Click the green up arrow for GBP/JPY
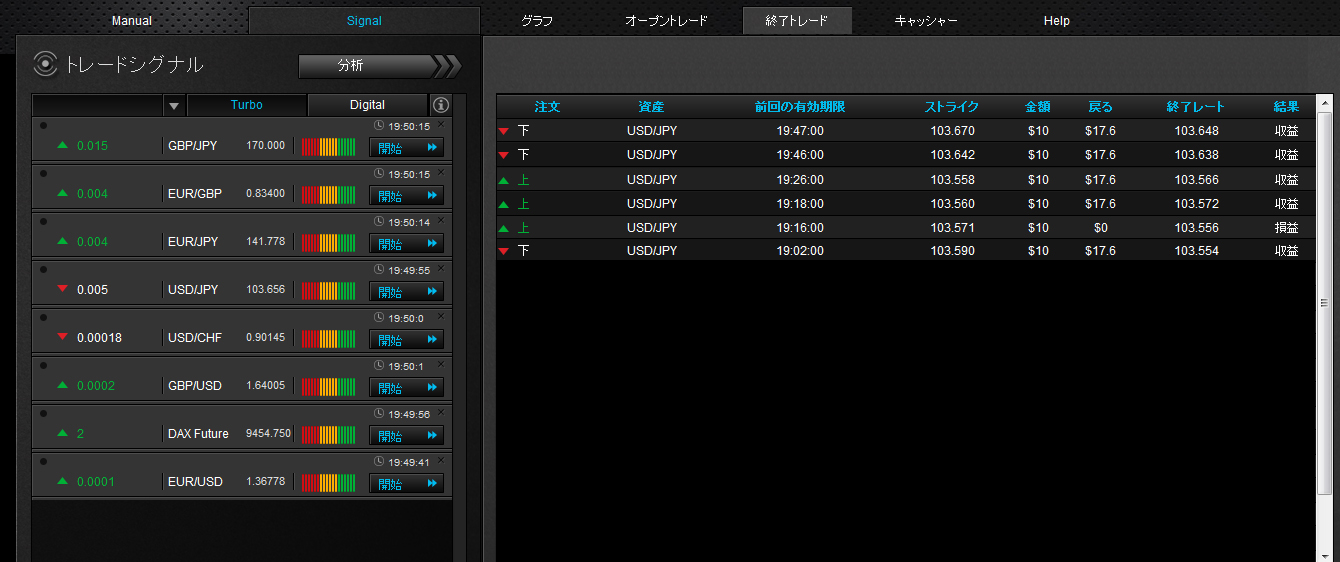 [63, 146]
